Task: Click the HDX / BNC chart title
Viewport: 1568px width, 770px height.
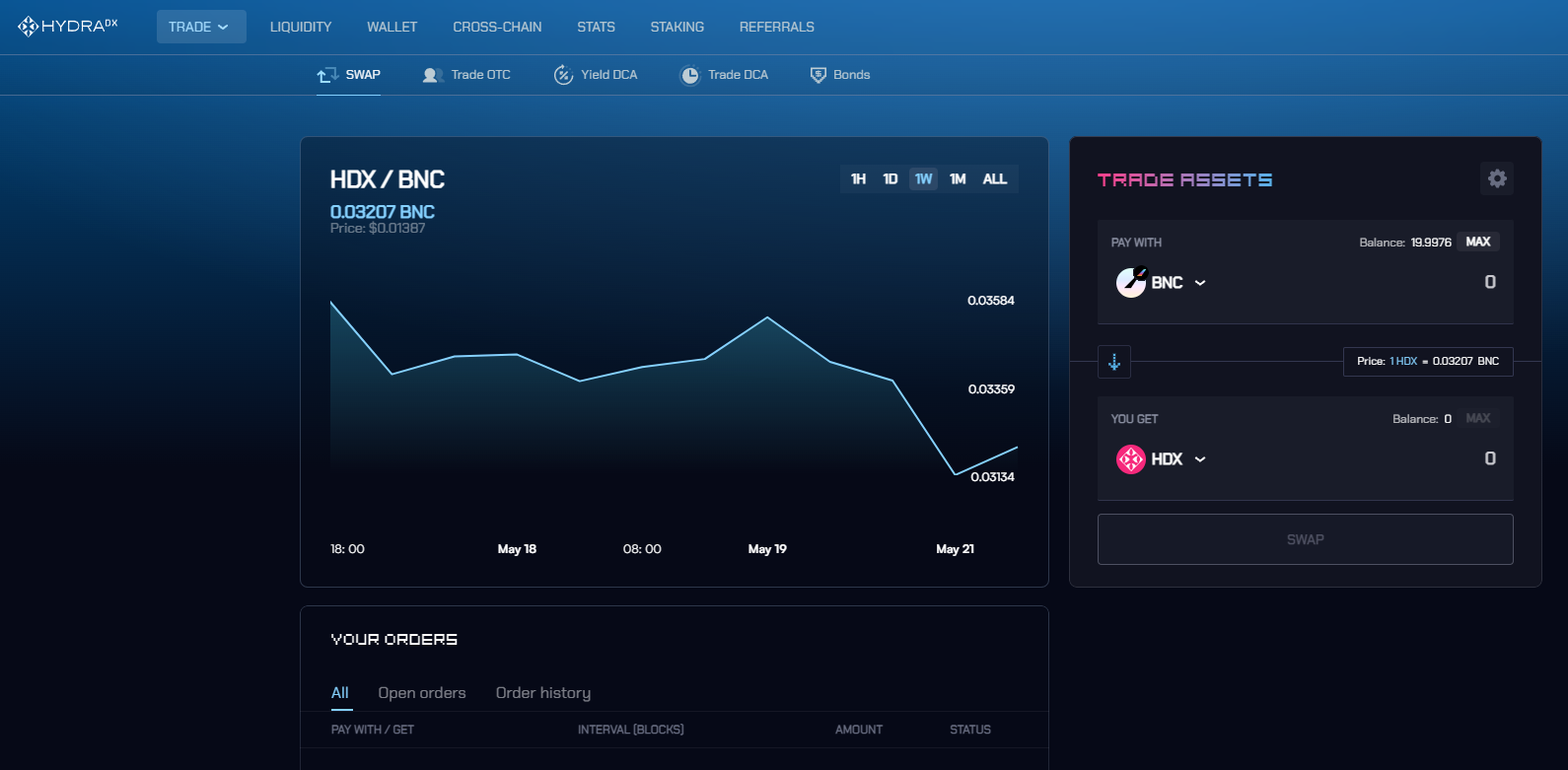Action: tap(388, 179)
